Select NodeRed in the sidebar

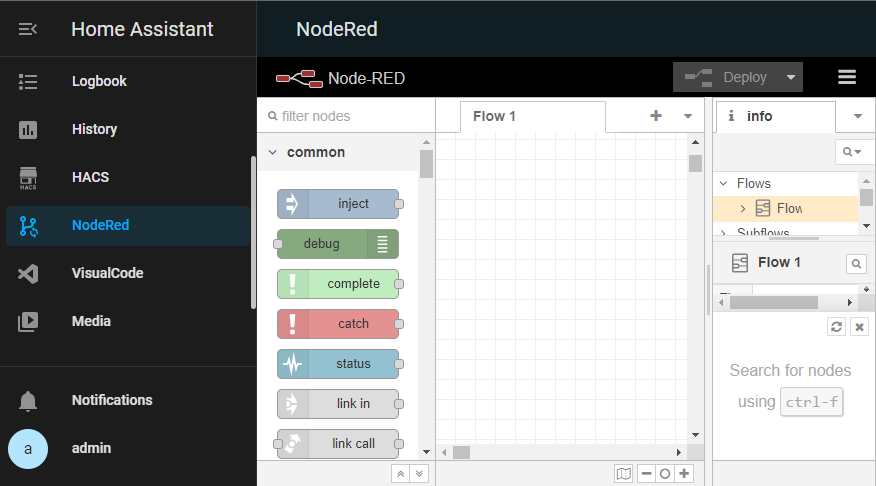128,226
